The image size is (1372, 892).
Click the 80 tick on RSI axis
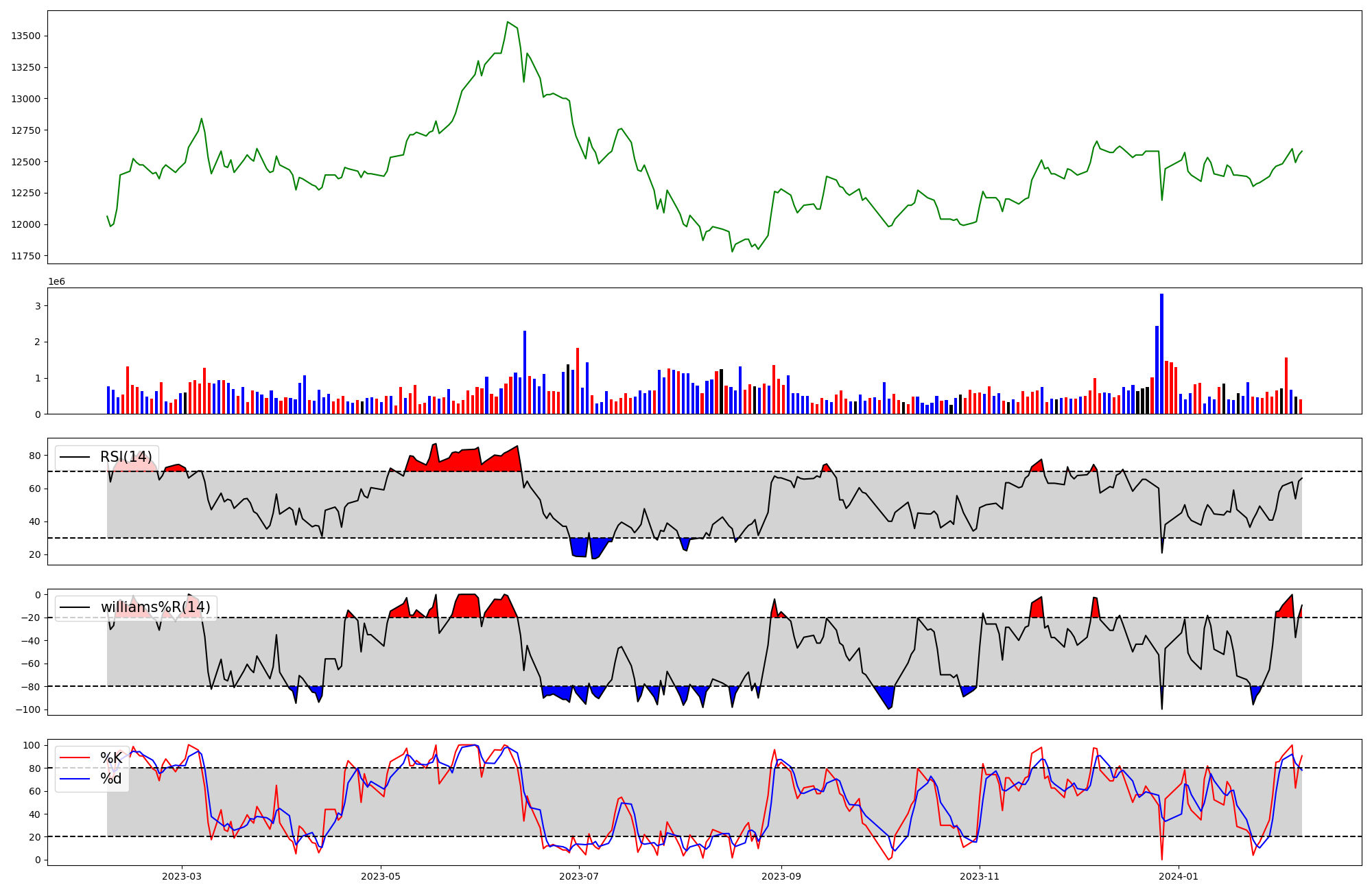tap(36, 456)
